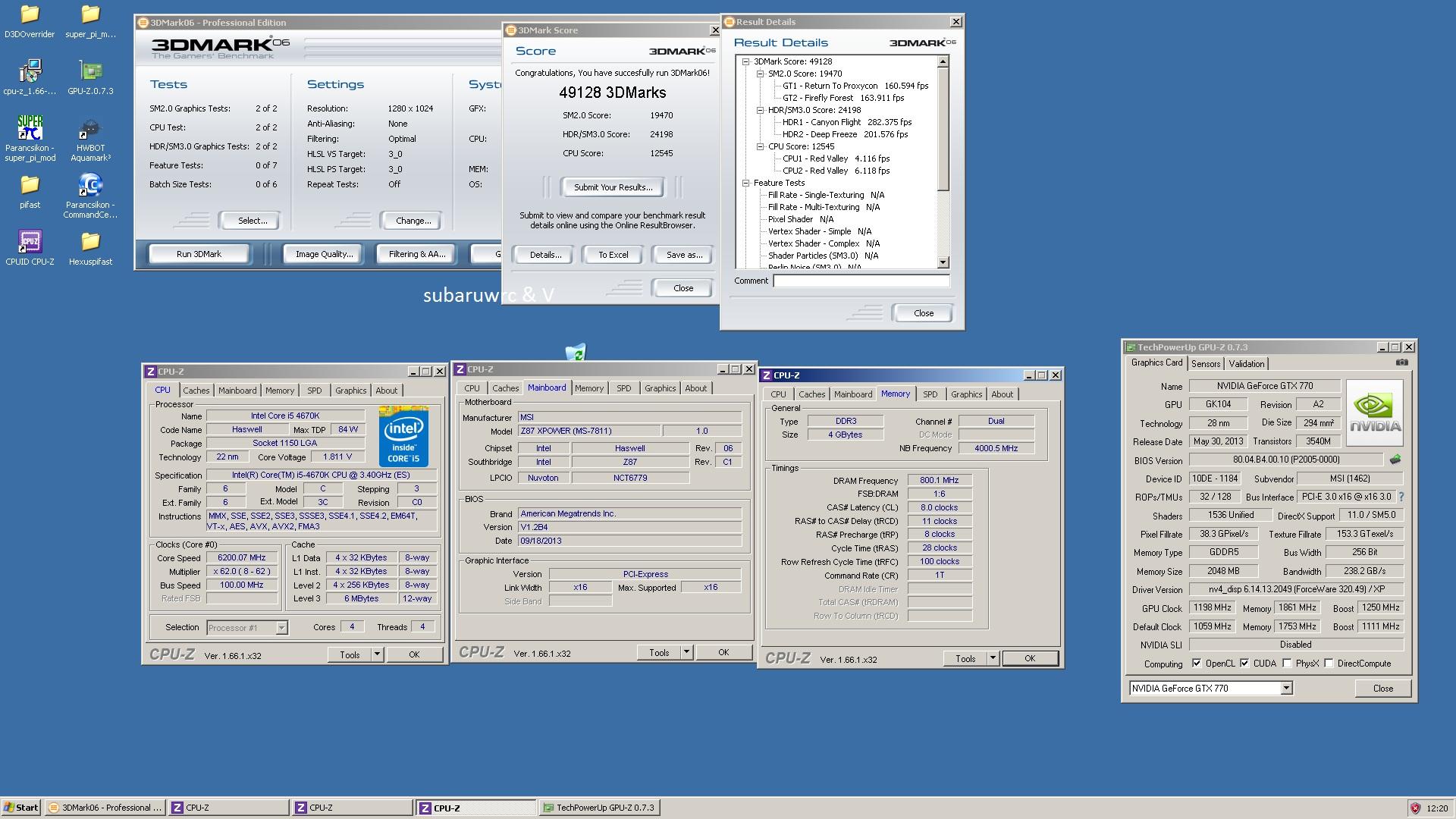This screenshot has height=819, width=1456.
Task: Click the Result Details vertical scrollbar thumb
Action: pos(943,129)
